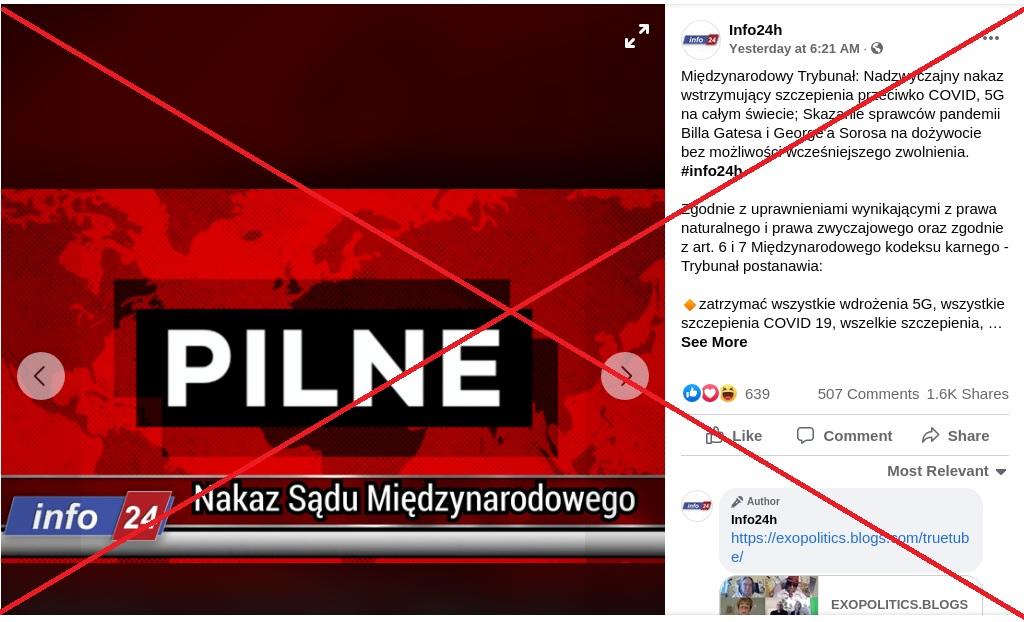Like the post with thumbs-up button
1024x622 pixels.
(x=735, y=436)
